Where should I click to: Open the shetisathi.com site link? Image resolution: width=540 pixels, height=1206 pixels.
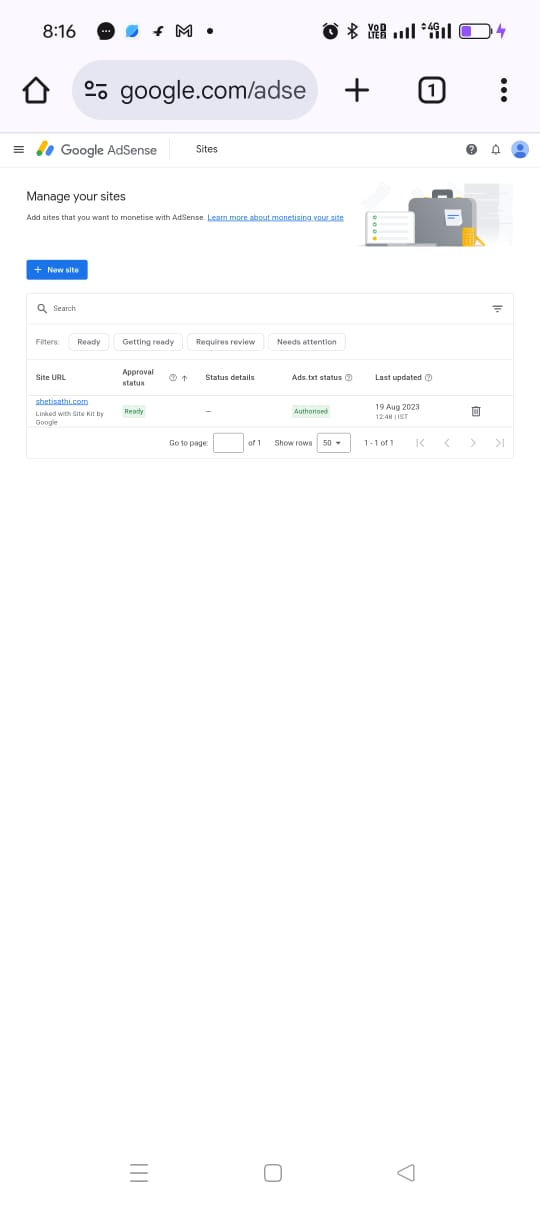[62, 401]
